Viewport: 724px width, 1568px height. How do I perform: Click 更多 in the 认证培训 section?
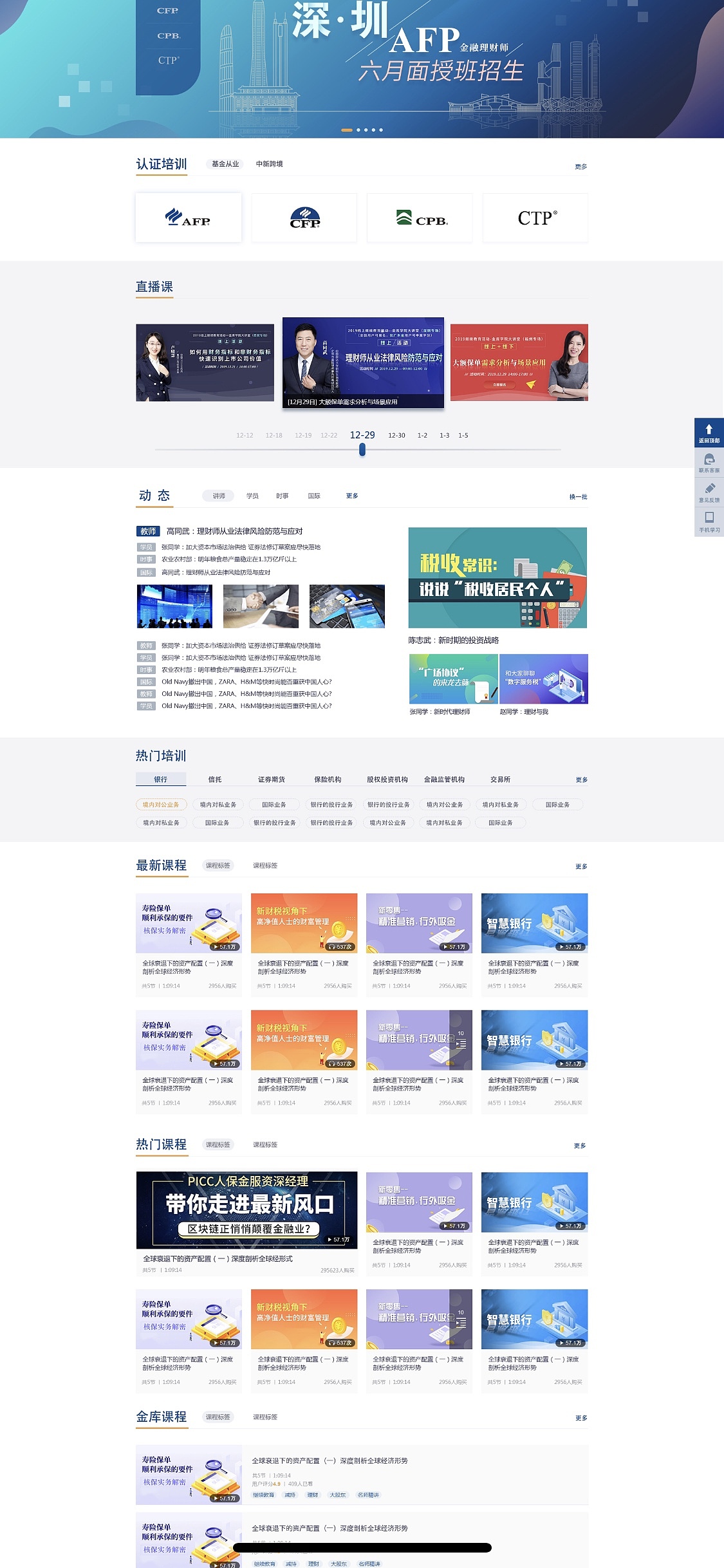tap(580, 167)
